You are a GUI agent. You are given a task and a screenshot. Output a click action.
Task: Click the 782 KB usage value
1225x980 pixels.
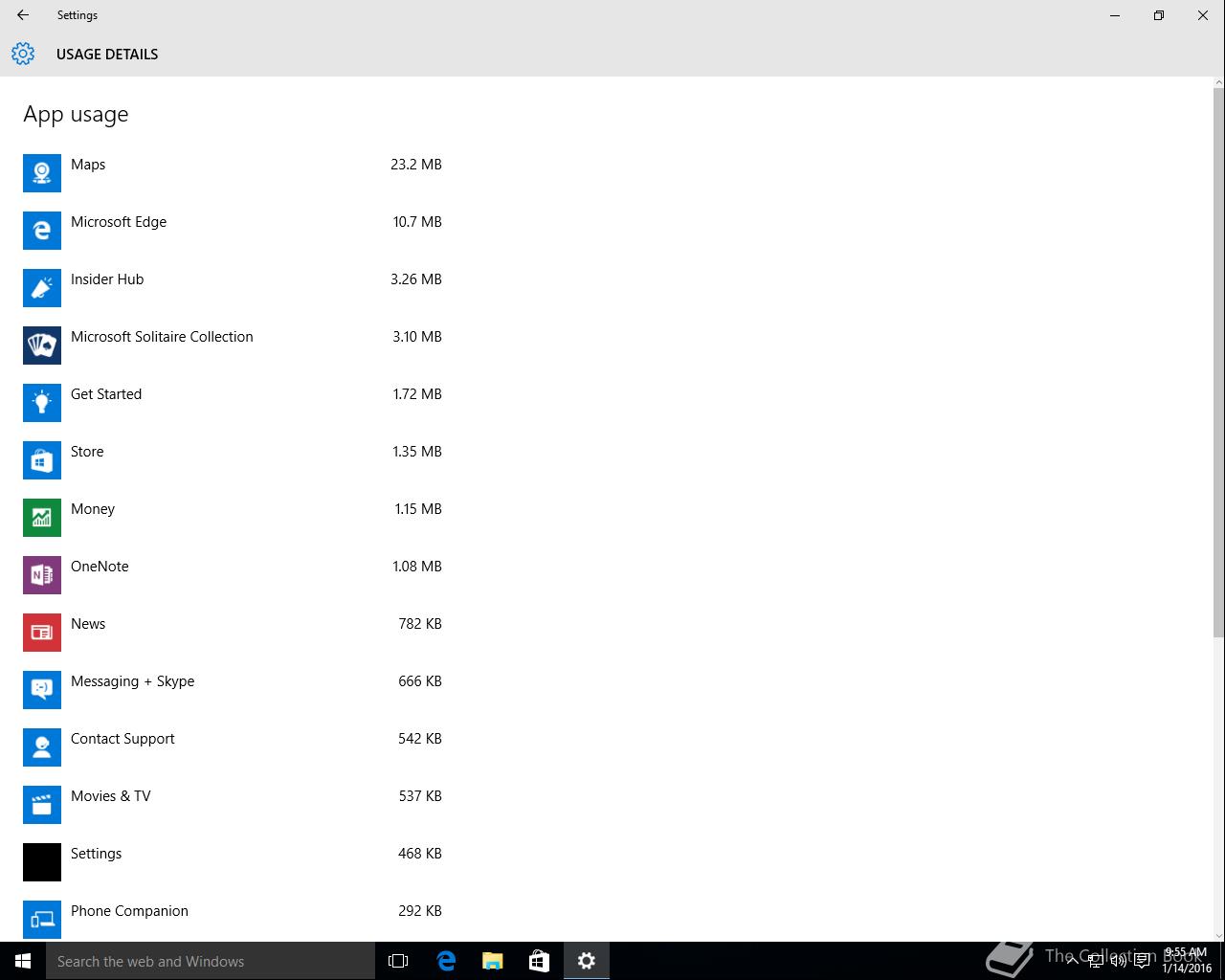420,624
